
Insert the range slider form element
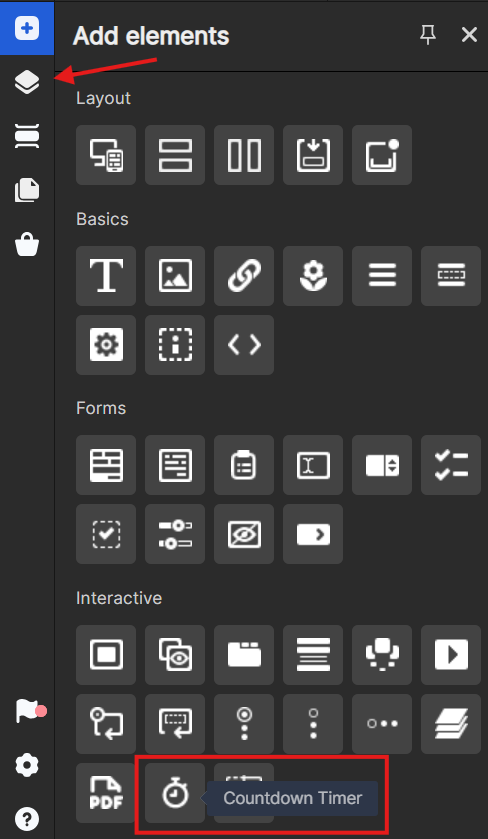coord(175,534)
